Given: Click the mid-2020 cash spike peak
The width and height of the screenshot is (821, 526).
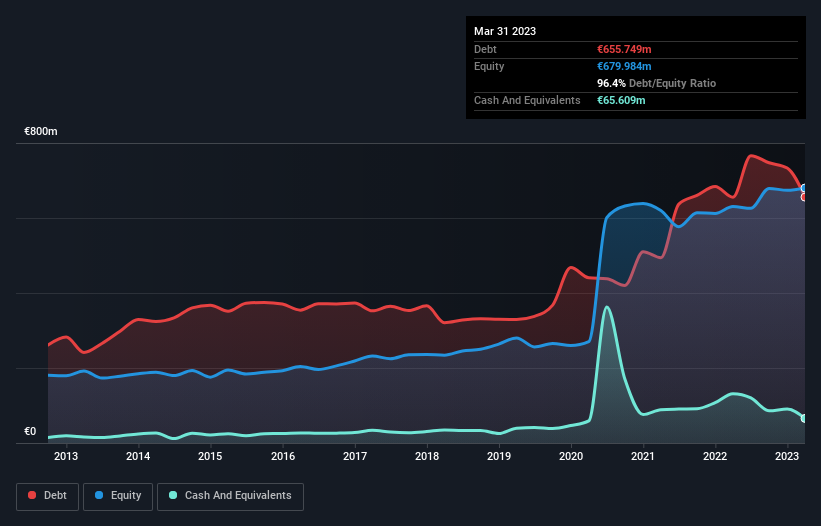Looking at the screenshot, I should tap(607, 307).
